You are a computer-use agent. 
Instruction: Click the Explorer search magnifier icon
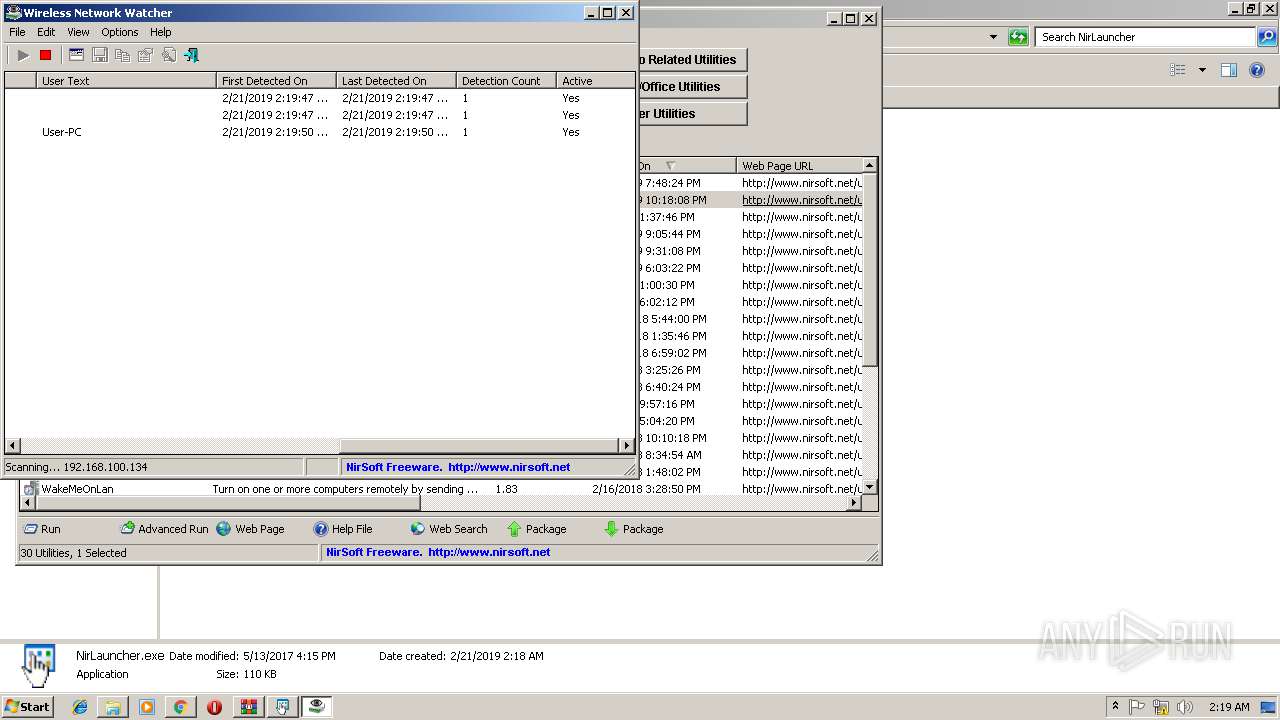[x=1267, y=37]
